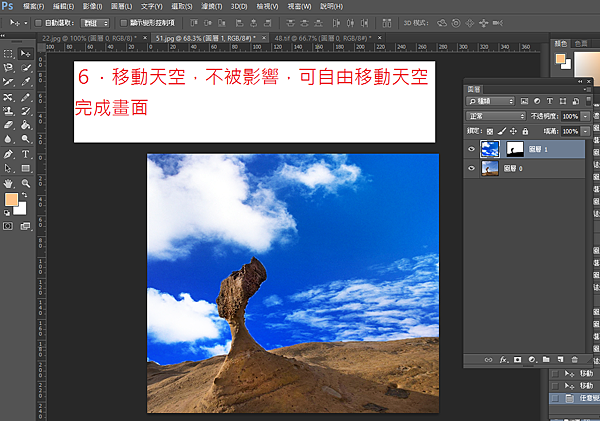Screen dimensions: 600x421
Task: Select the Move tool in the toolbox
Action: [x=26, y=54]
